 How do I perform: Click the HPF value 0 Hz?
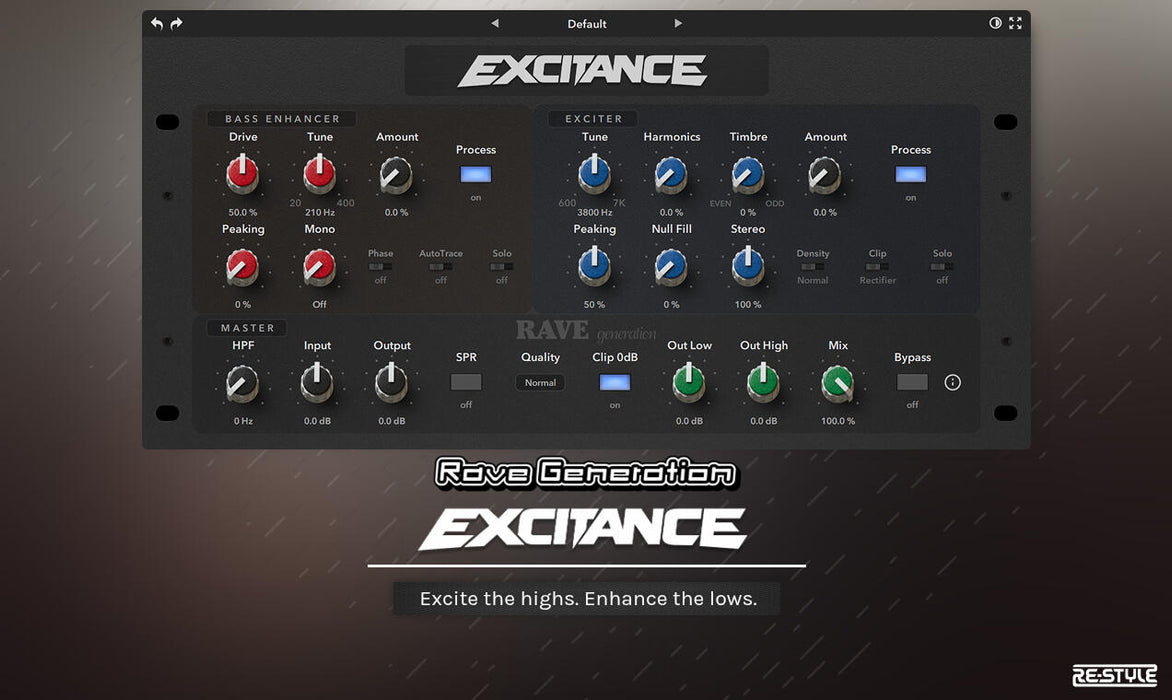coord(243,421)
